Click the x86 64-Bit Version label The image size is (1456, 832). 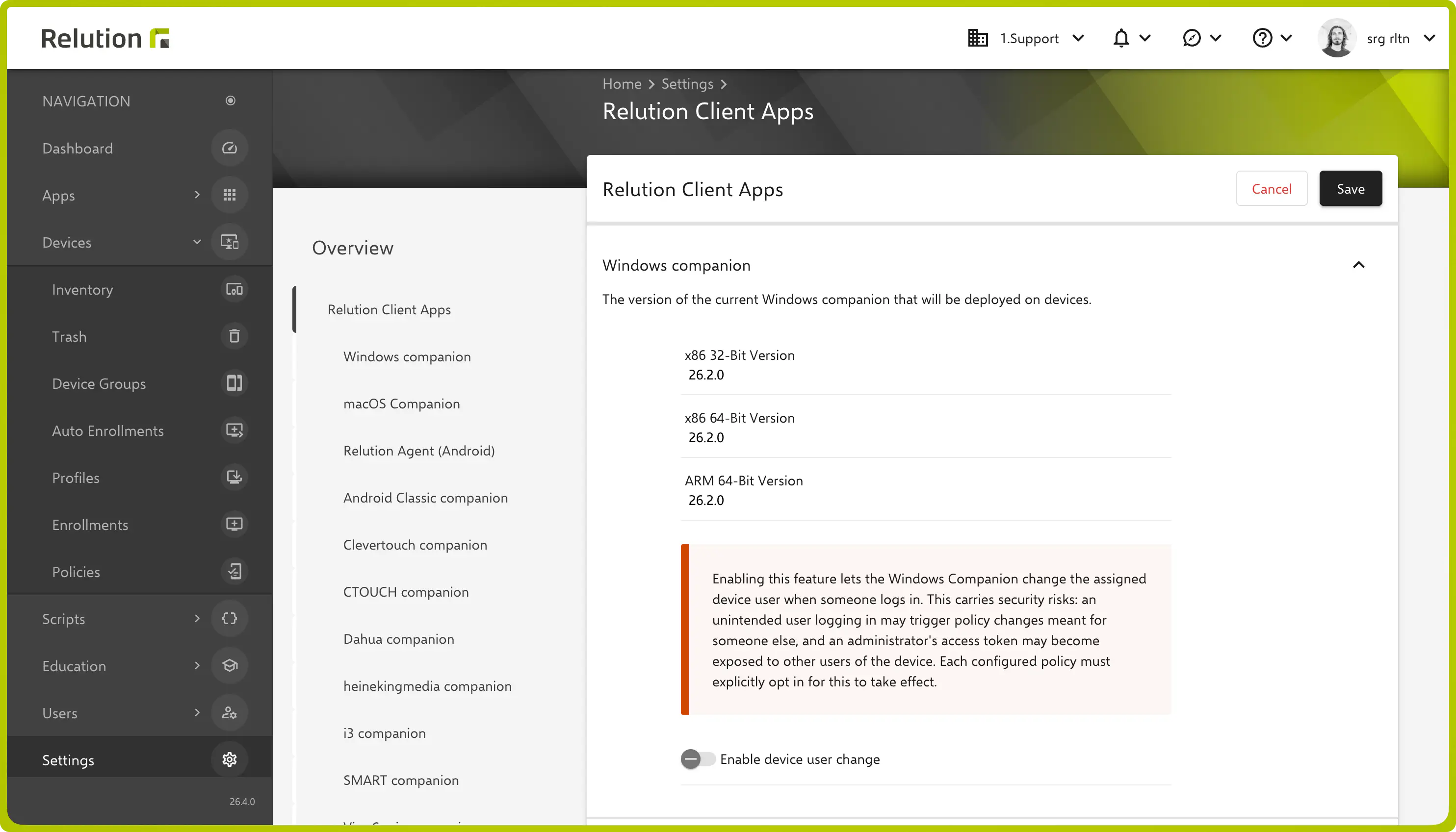739,418
